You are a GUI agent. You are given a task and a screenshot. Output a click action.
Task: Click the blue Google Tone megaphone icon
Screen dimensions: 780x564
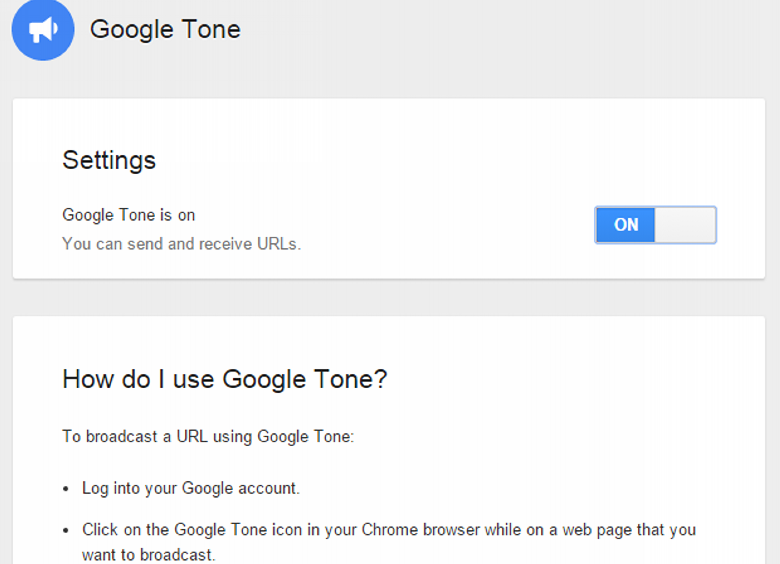click(x=43, y=29)
